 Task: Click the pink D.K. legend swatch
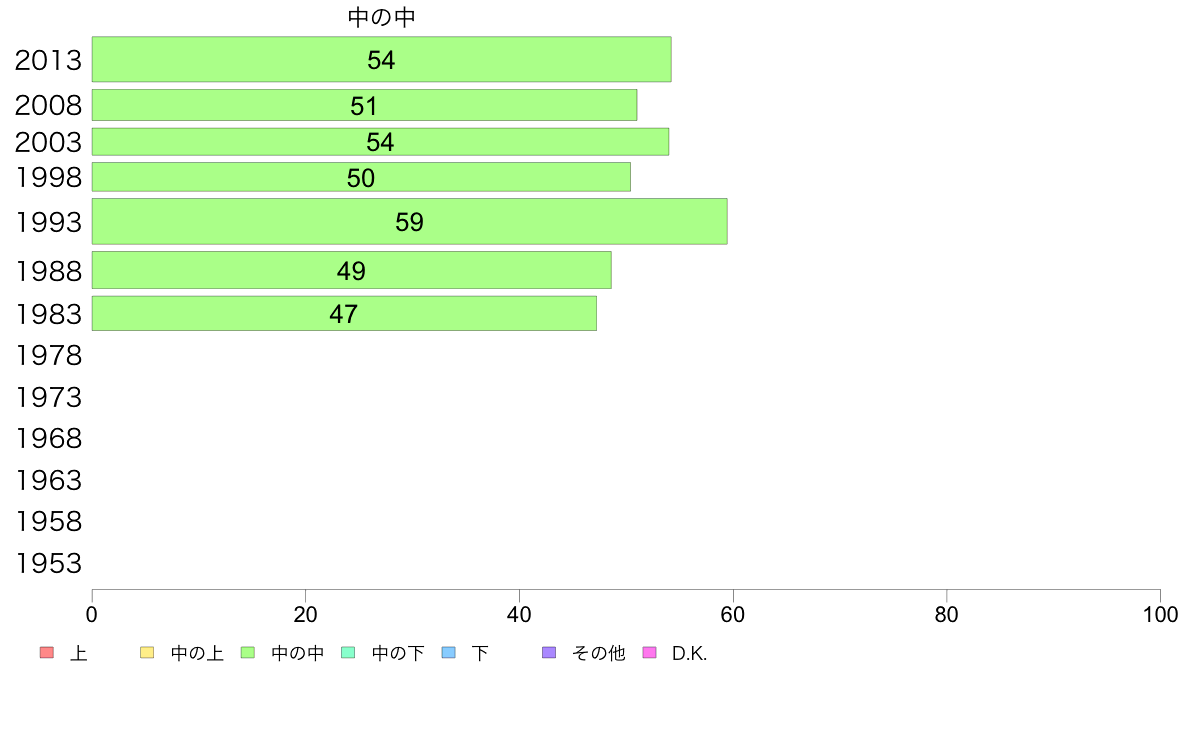coord(649,653)
